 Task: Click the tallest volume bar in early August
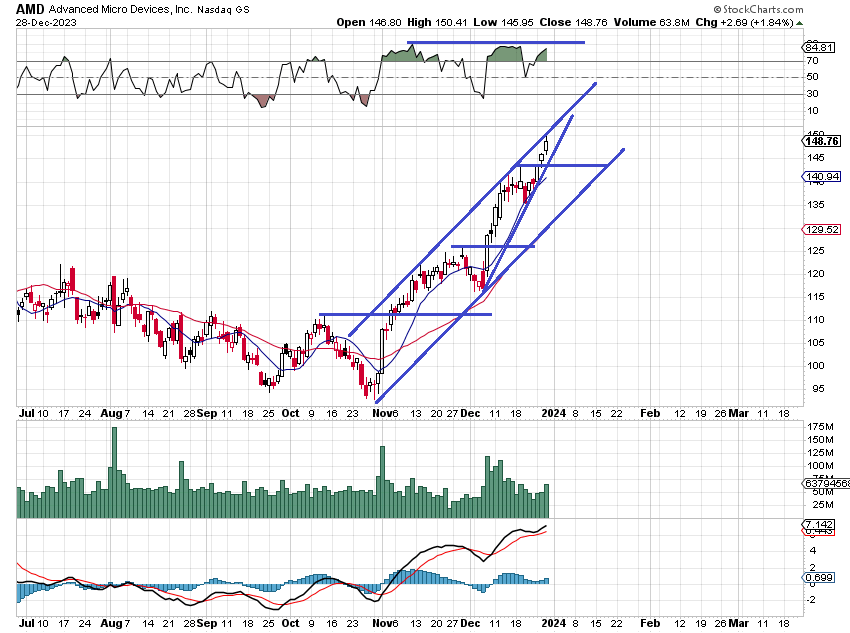click(114, 473)
